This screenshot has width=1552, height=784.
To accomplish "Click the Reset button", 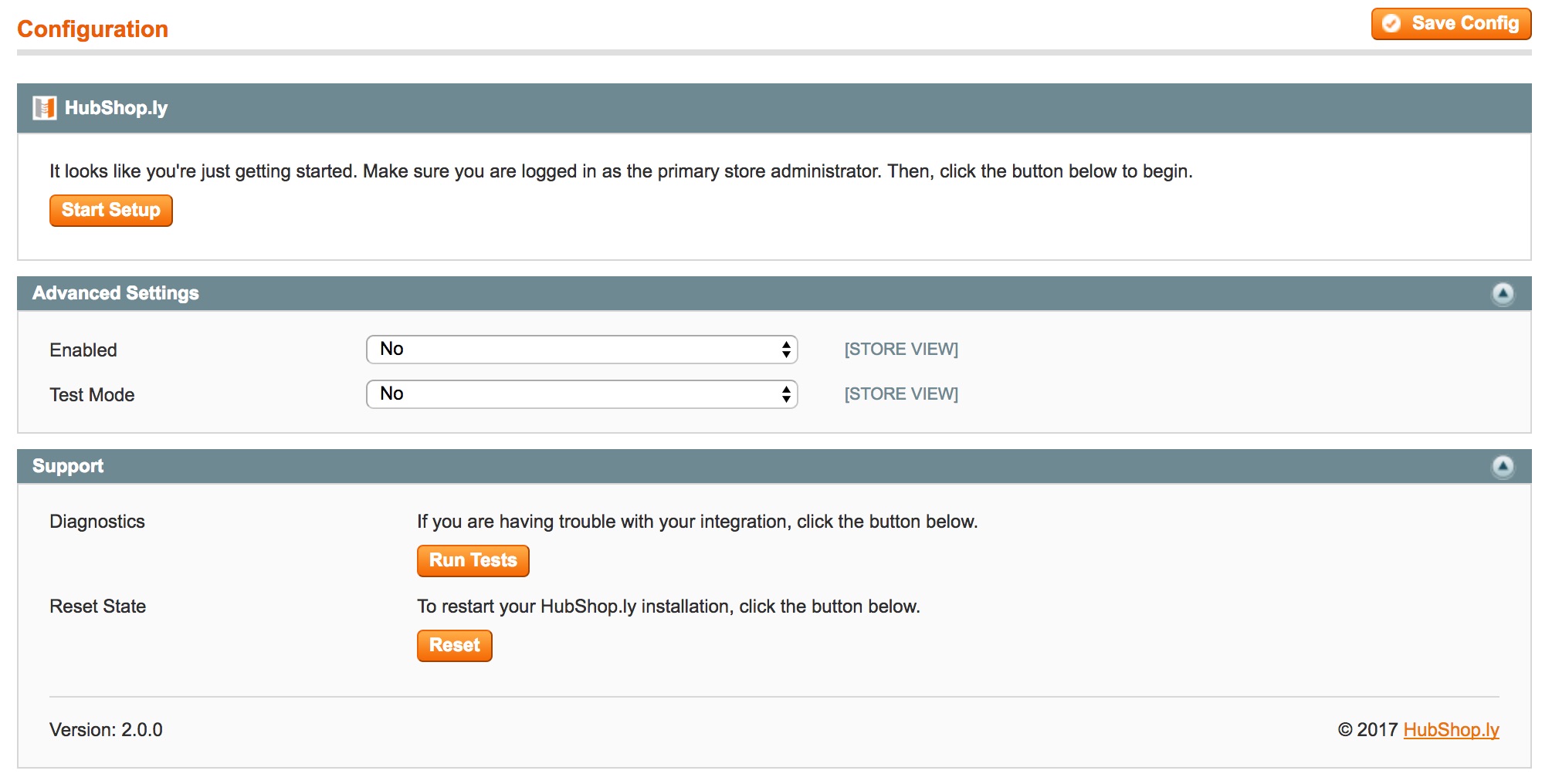I will click(x=455, y=646).
